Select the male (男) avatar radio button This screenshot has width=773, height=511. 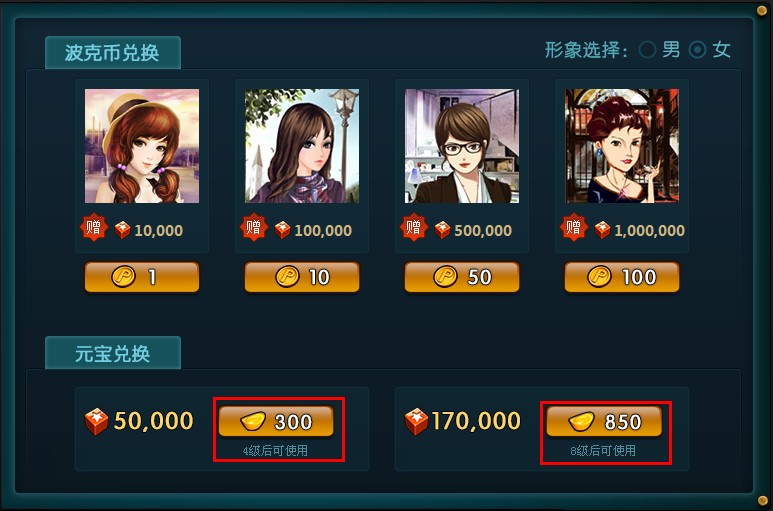647,50
